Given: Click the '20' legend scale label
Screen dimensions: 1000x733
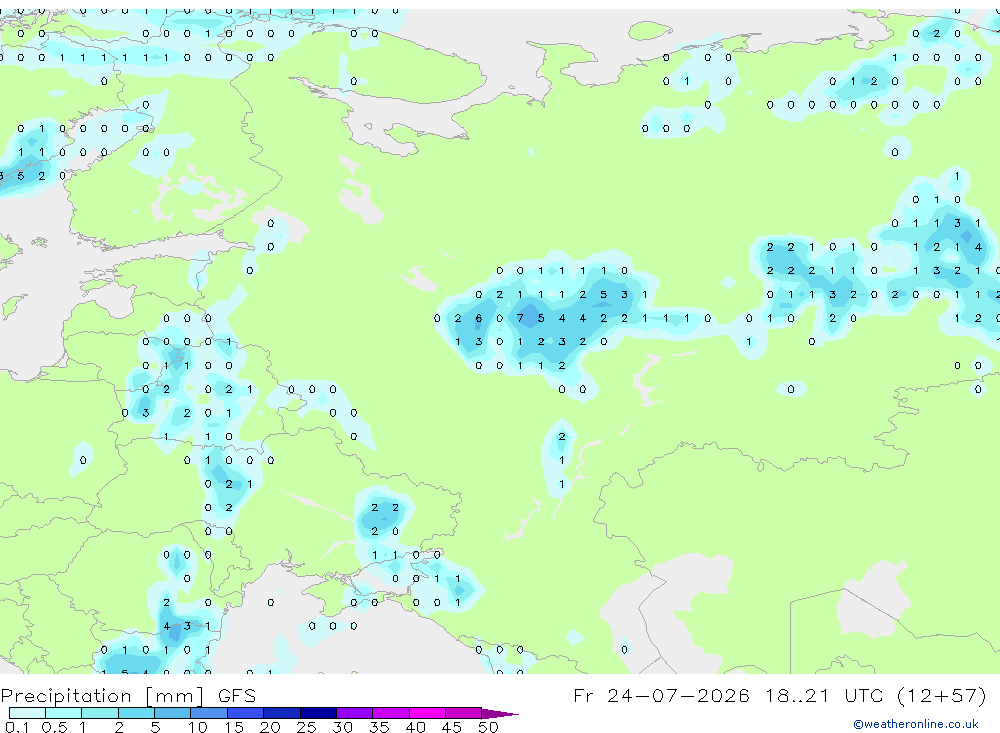Looking at the screenshot, I should (x=270, y=727).
